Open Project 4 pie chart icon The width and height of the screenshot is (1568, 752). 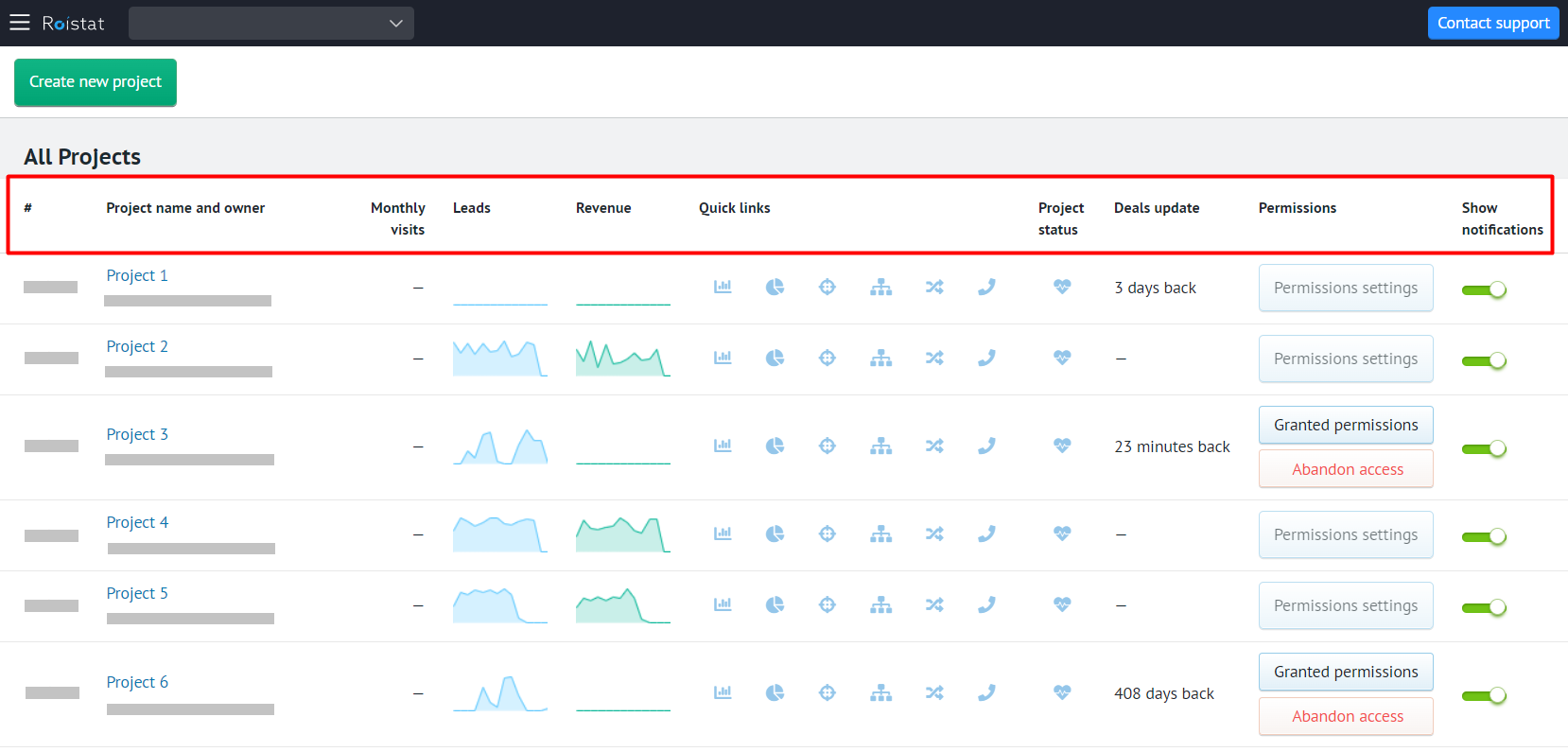[x=775, y=533]
